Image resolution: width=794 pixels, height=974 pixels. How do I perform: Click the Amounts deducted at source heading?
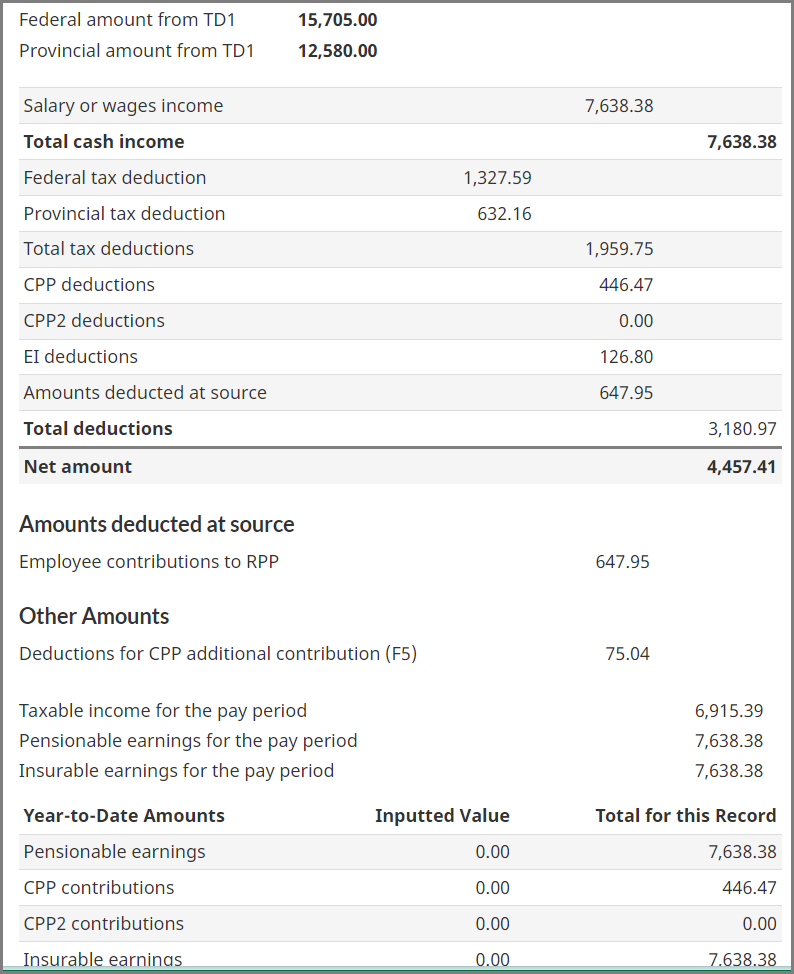click(157, 525)
